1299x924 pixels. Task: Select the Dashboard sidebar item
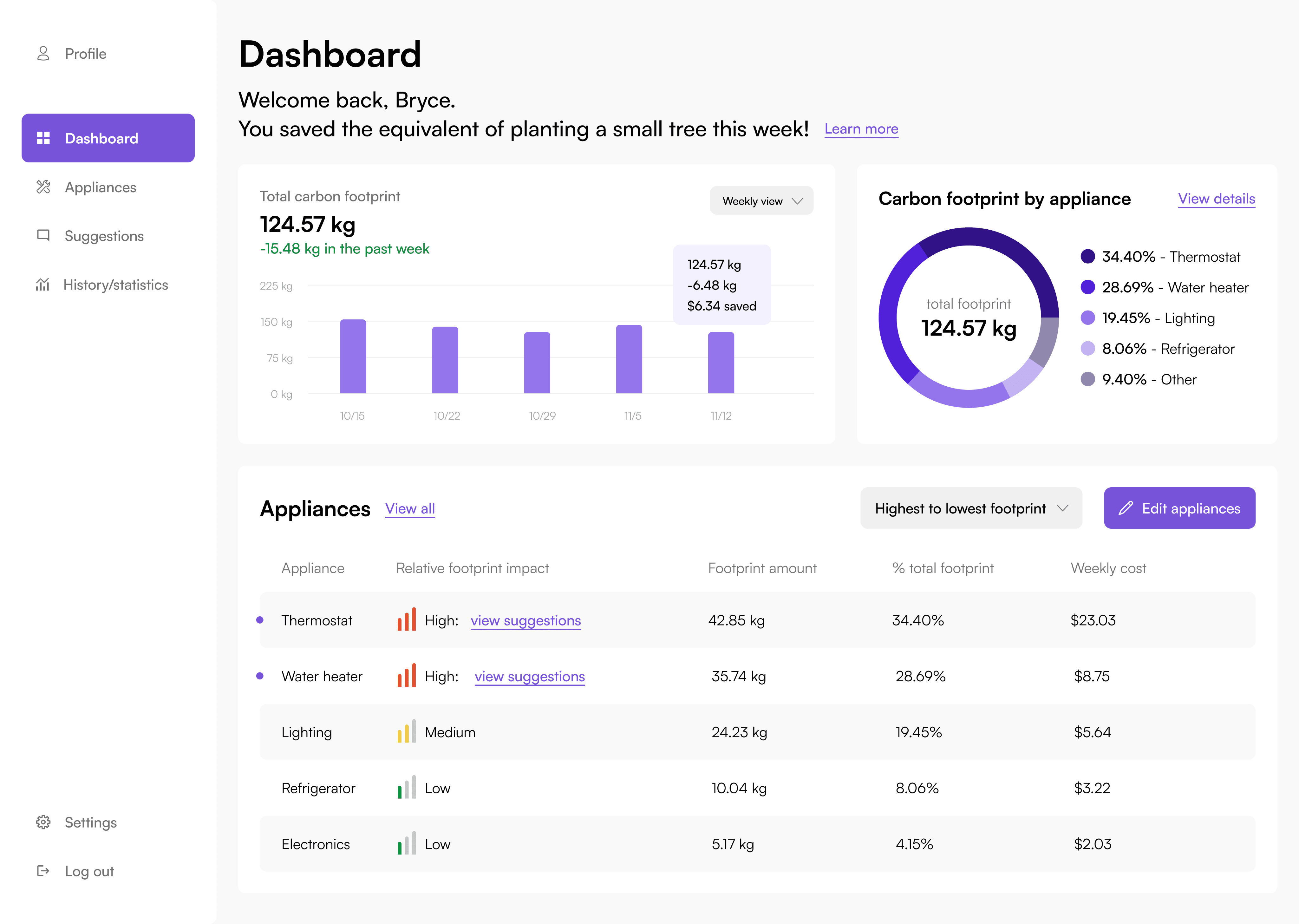pyautogui.click(x=108, y=138)
